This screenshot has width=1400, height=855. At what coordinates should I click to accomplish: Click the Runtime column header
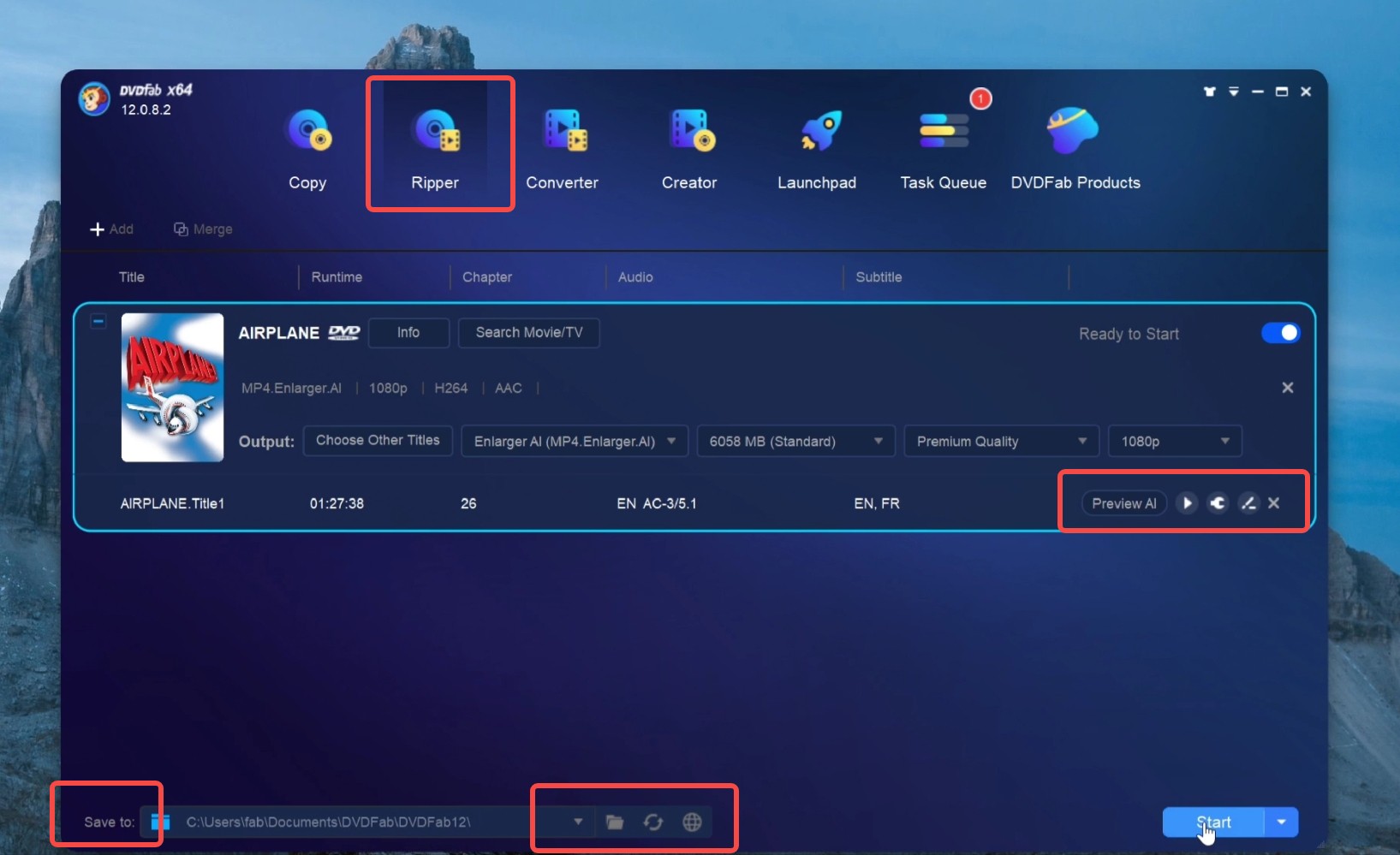point(337,277)
